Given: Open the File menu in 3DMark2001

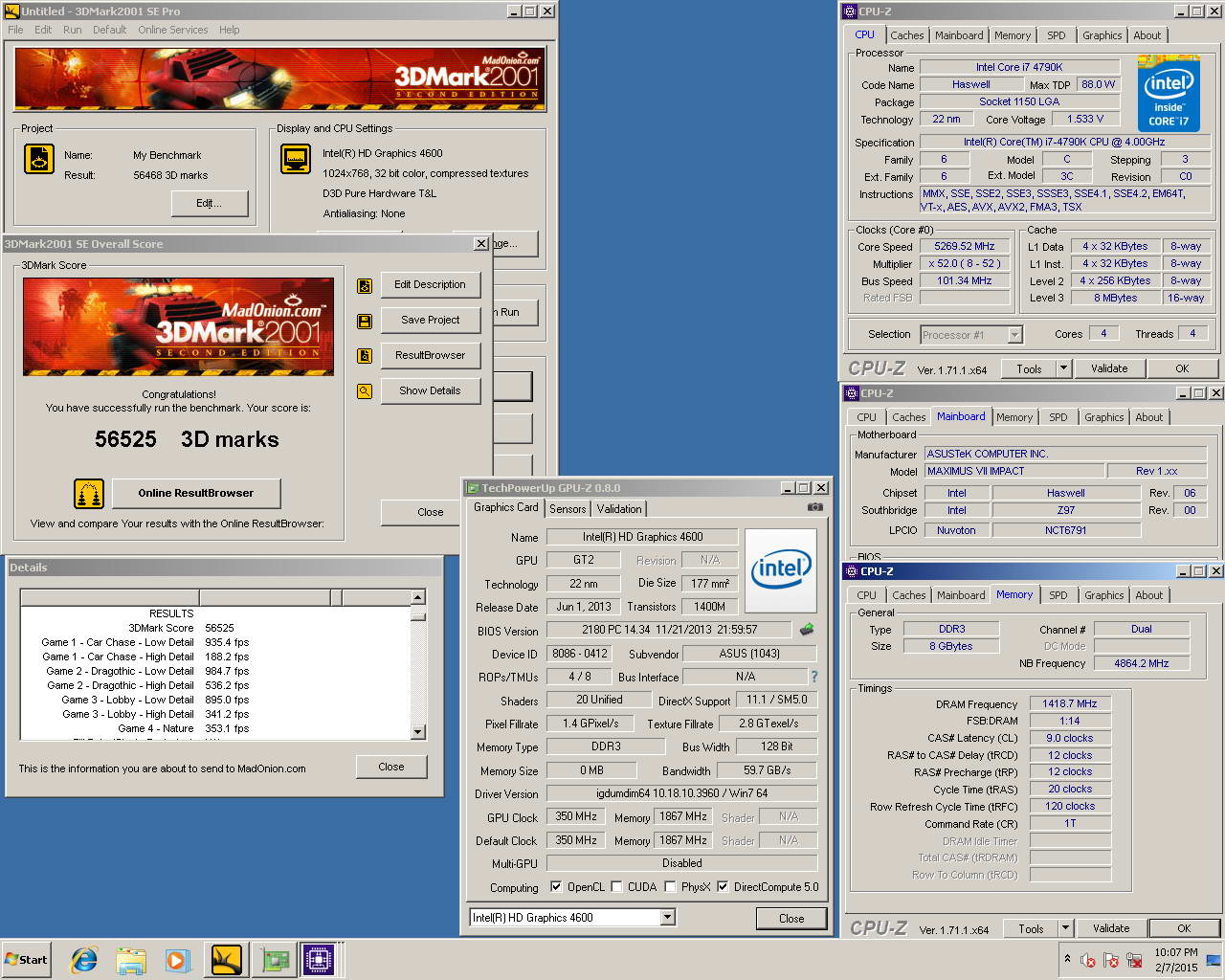Looking at the screenshot, I should pos(15,30).
